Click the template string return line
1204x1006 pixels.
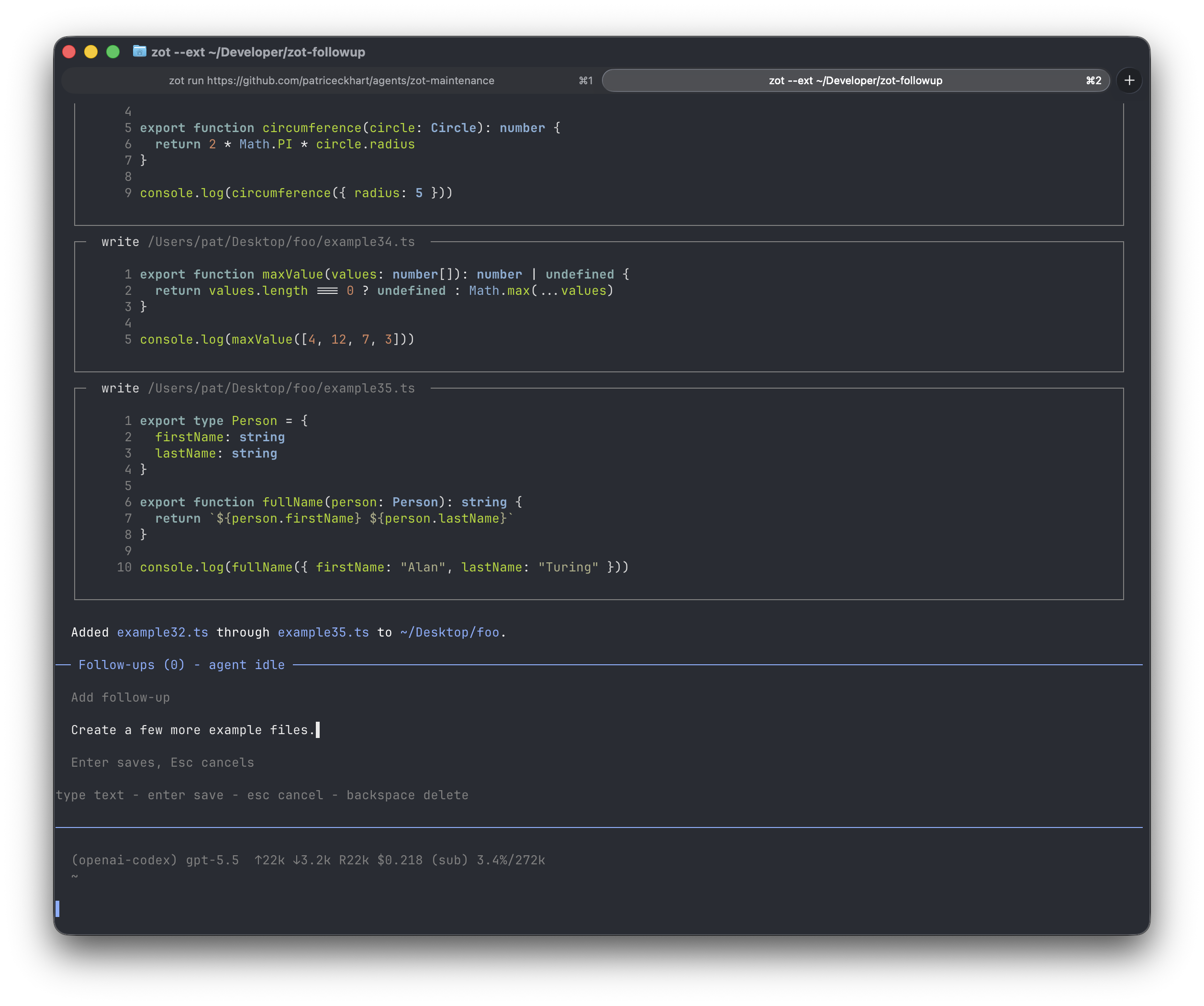coord(335,518)
